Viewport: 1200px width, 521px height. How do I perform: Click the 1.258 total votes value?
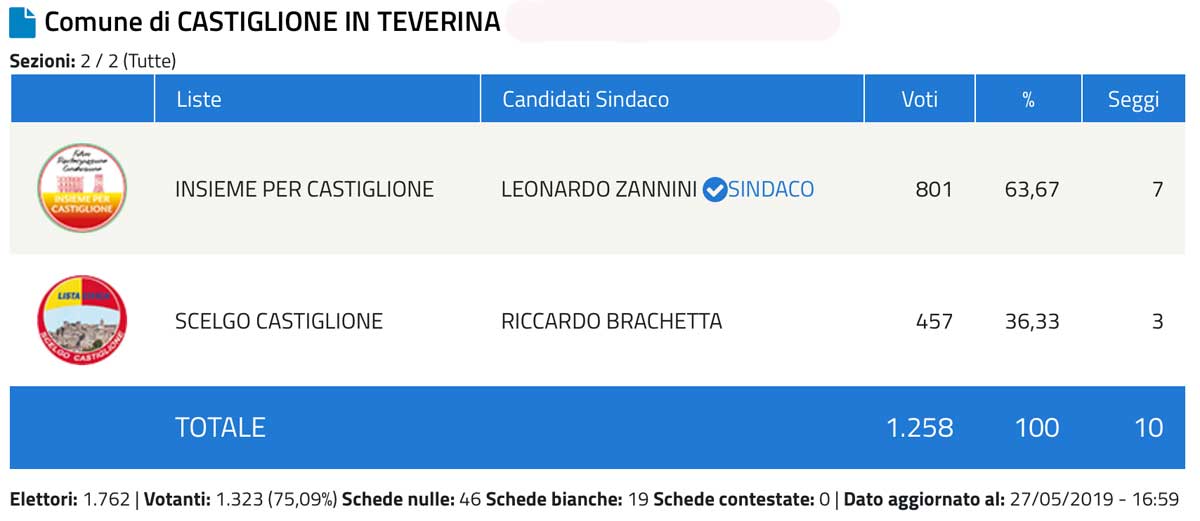click(920, 428)
